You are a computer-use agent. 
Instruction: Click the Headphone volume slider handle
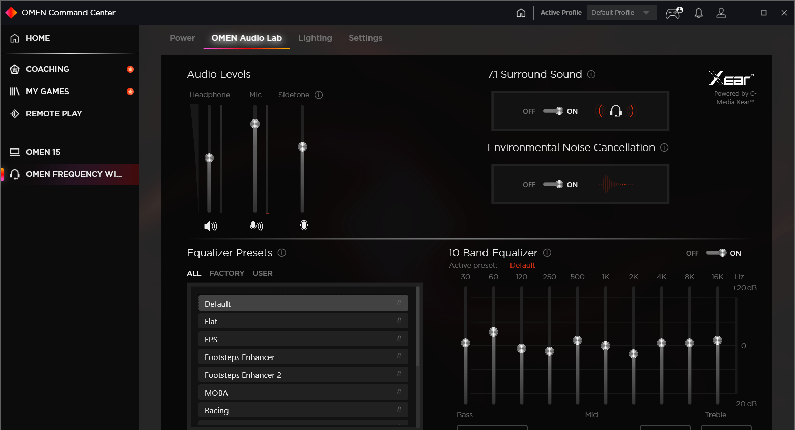pos(209,158)
